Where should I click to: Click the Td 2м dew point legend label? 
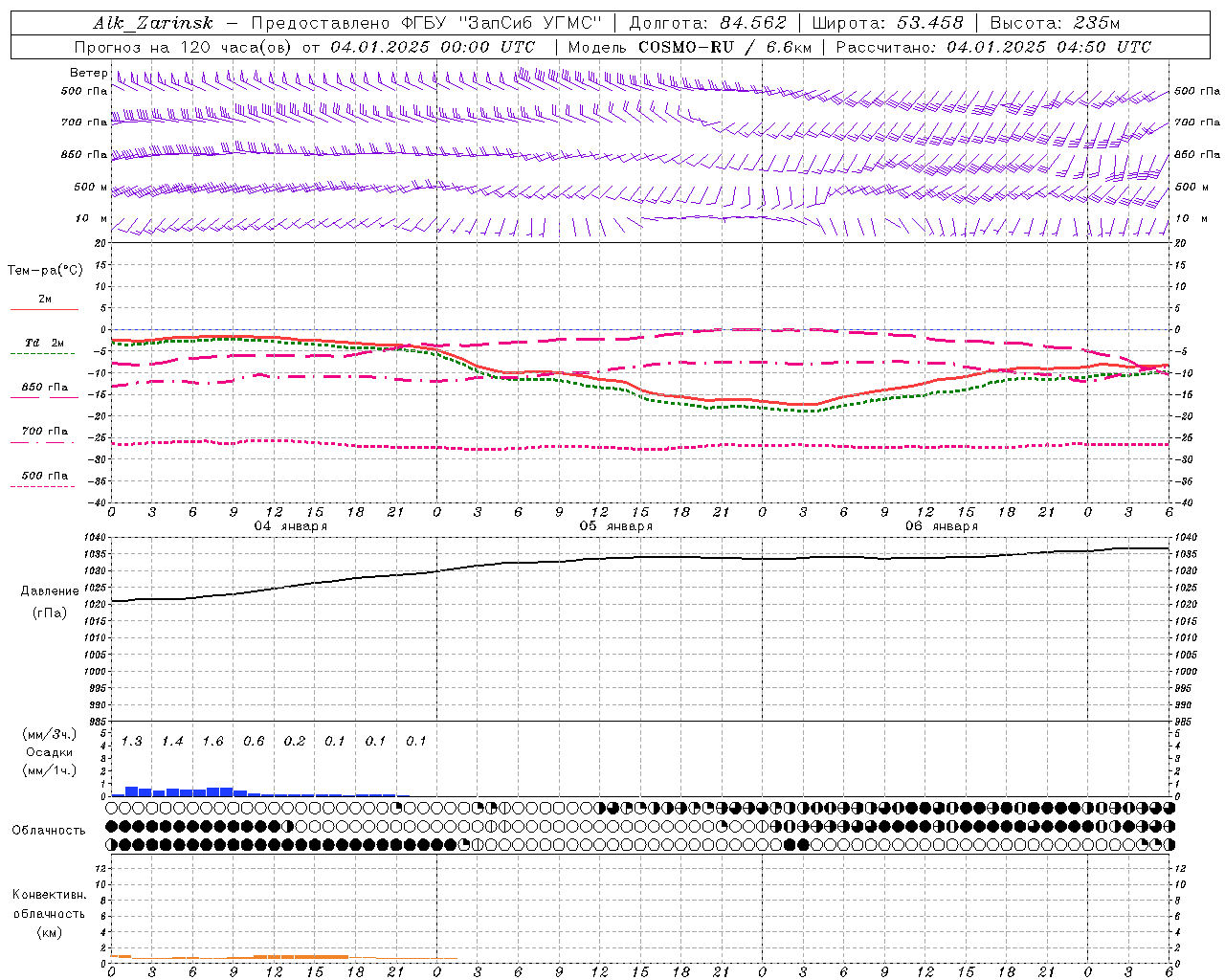click(44, 343)
